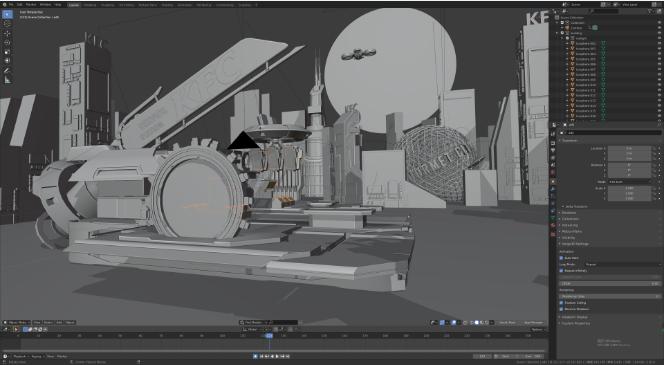Open the Material properties tab
Viewport: 664px width, 365px height.
pyautogui.click(x=553, y=225)
